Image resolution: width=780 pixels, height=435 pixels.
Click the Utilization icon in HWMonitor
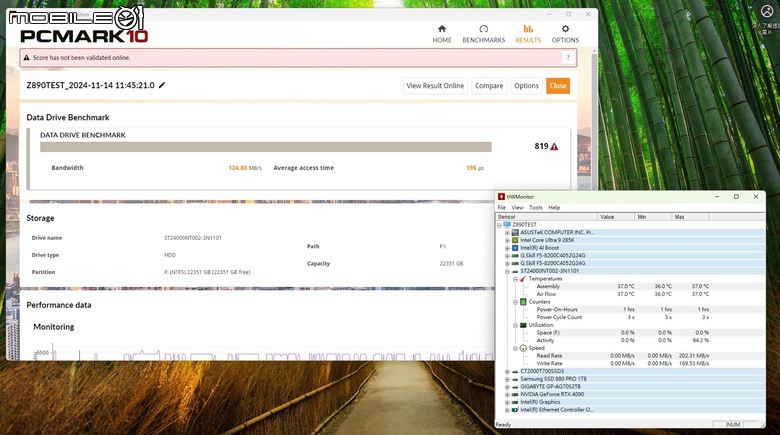coord(523,325)
